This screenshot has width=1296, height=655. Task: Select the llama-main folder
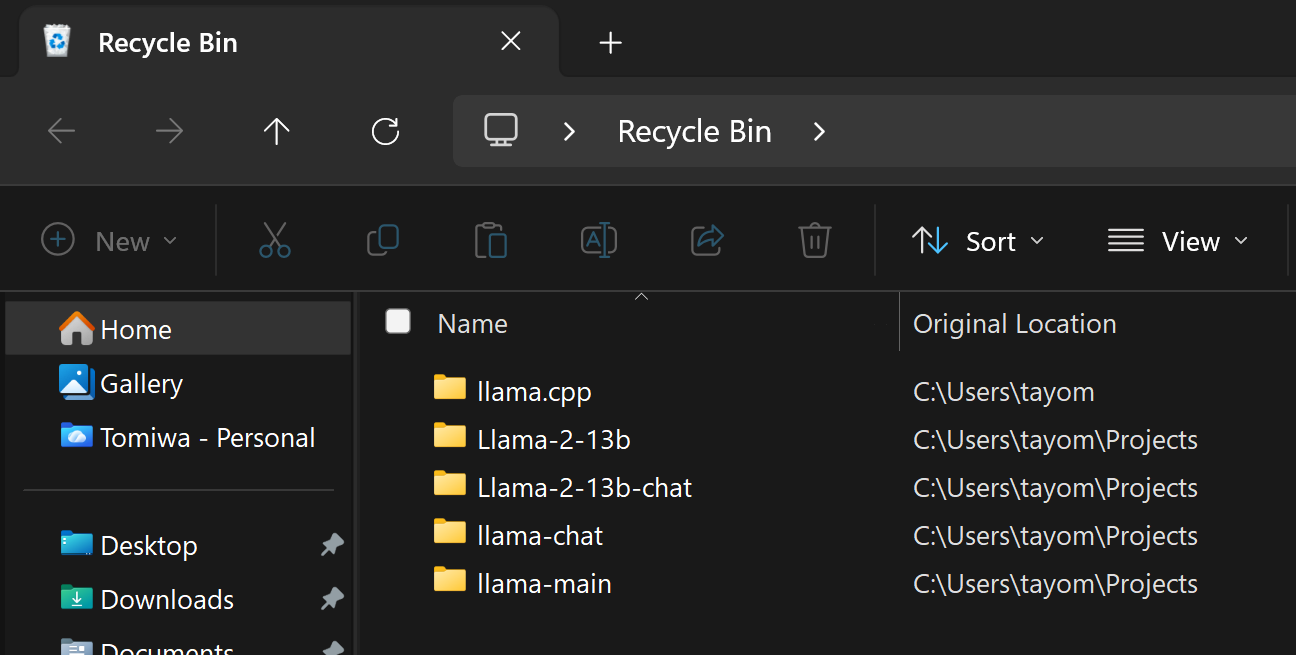[545, 584]
